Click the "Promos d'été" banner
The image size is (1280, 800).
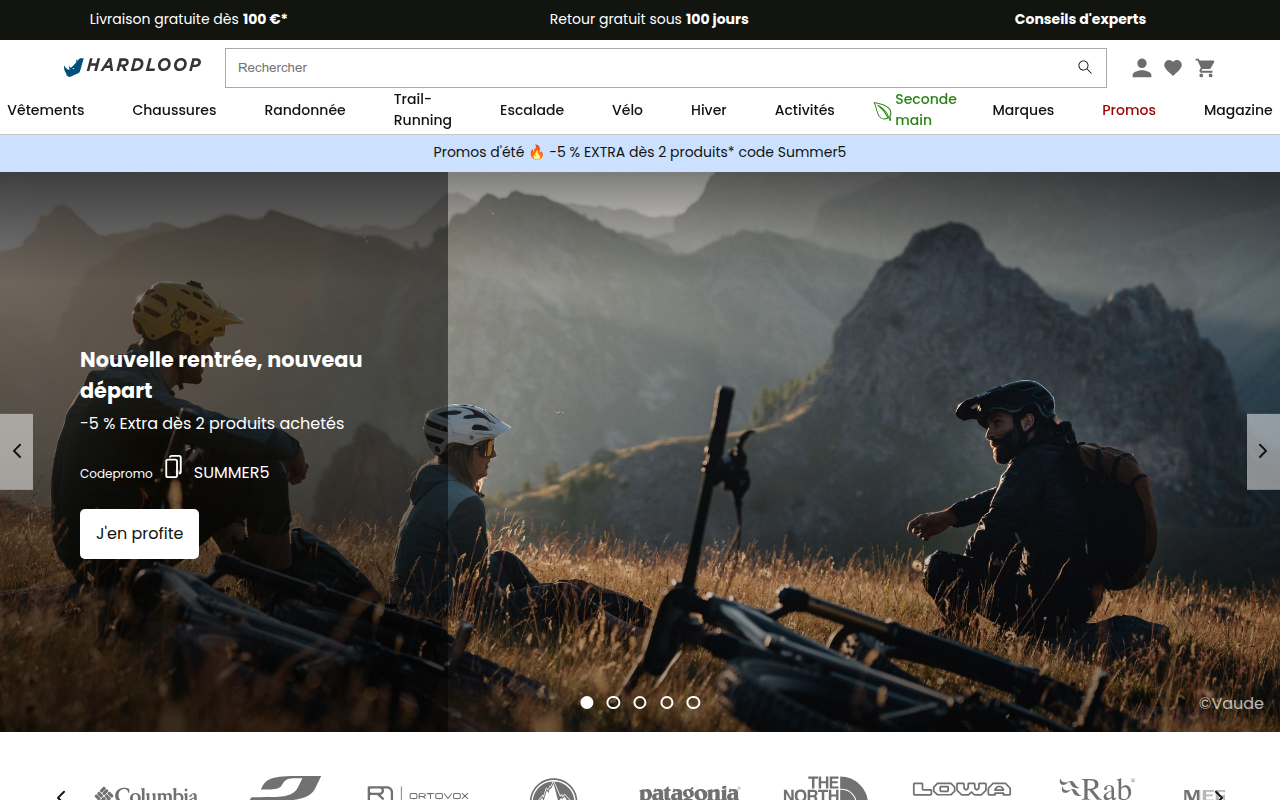pos(640,153)
